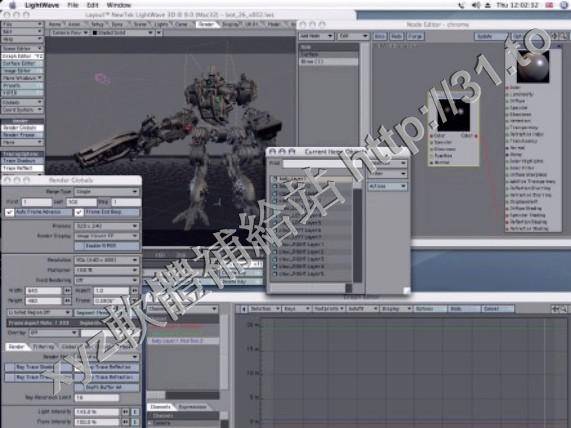Click the Surface Editor sidebar button
The width and height of the screenshot is (571, 428).
22,63
